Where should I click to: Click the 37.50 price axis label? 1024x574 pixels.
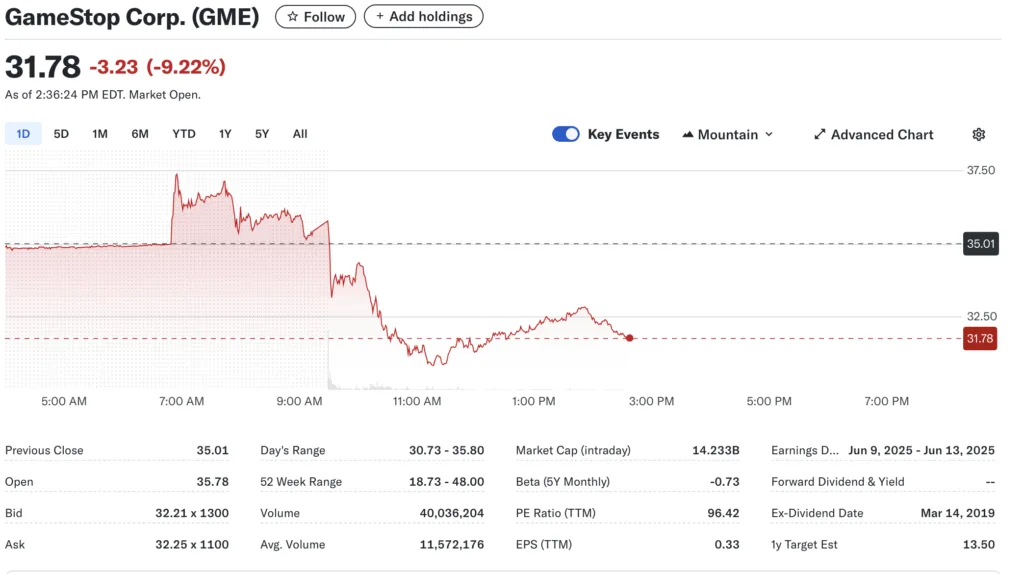[981, 170]
